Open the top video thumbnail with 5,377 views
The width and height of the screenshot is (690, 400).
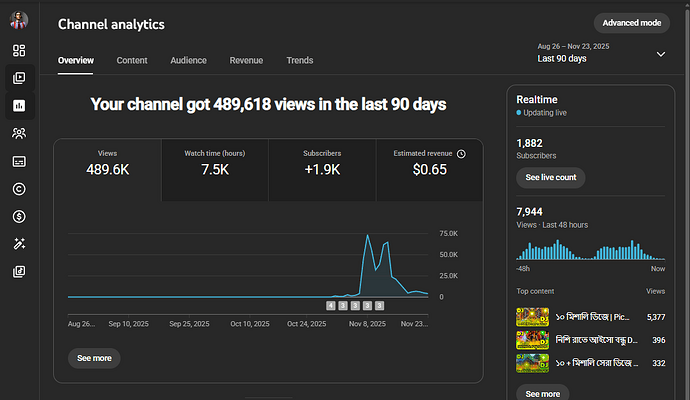click(x=532, y=317)
